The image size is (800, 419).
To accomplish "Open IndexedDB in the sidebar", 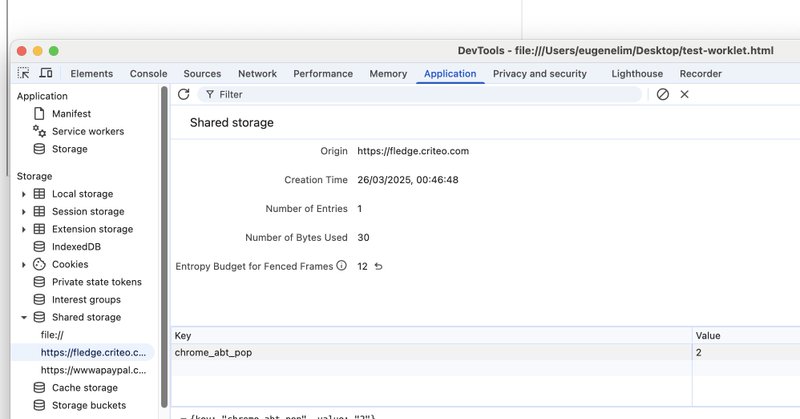I will [76, 247].
